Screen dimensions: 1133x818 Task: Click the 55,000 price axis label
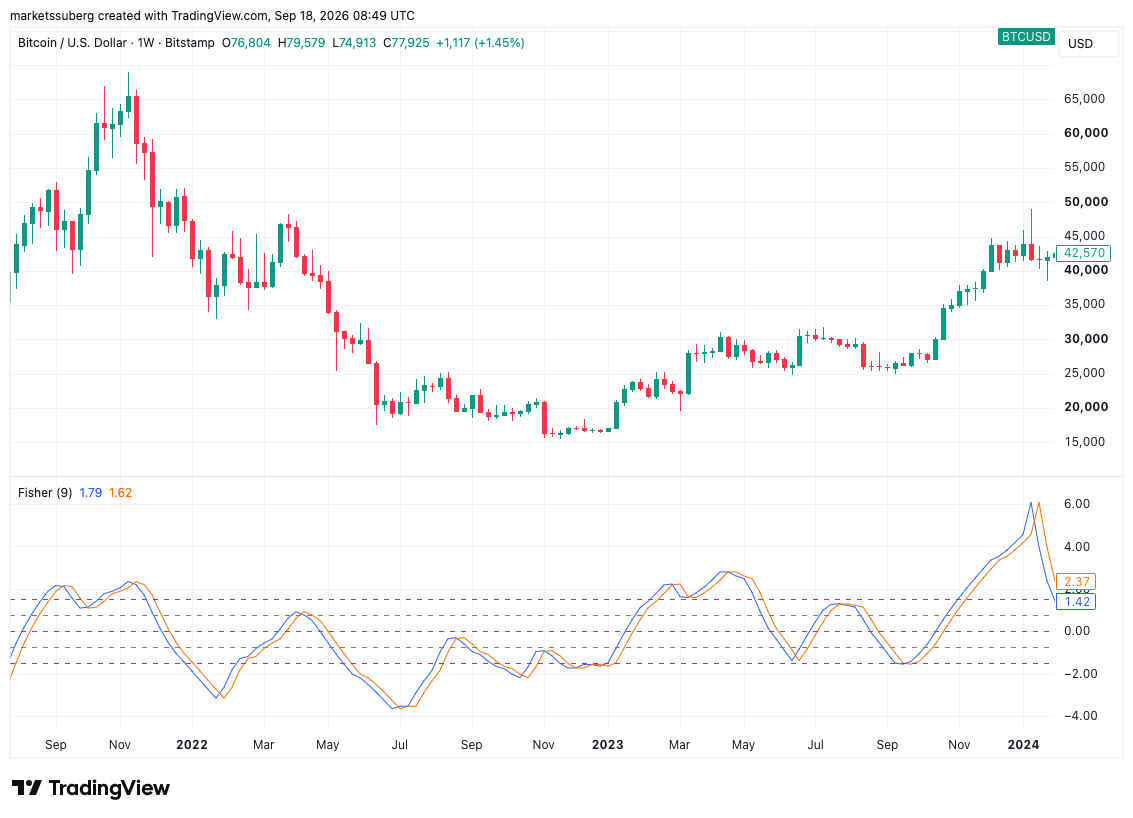point(1085,167)
